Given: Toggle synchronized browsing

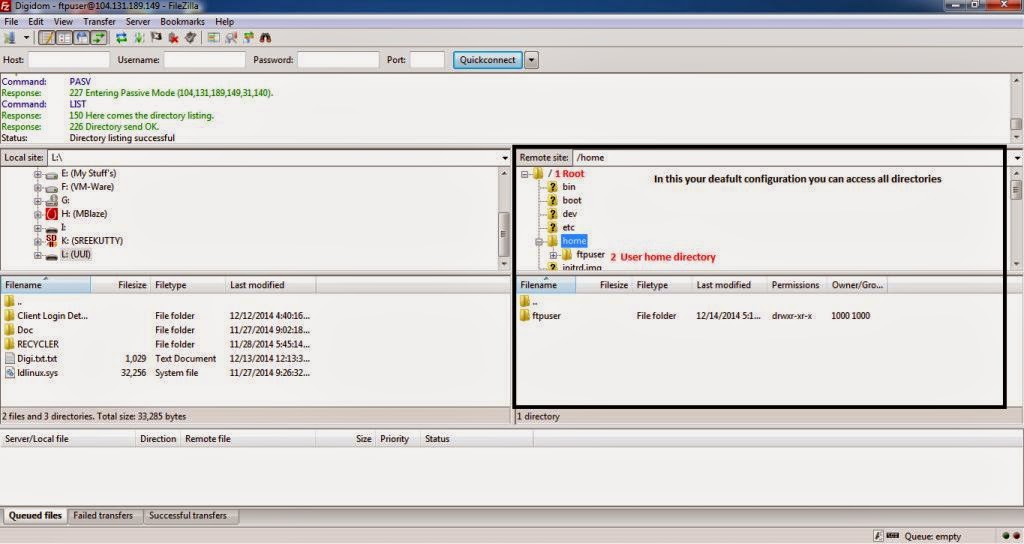Looking at the screenshot, I should pyautogui.click(x=248, y=38).
